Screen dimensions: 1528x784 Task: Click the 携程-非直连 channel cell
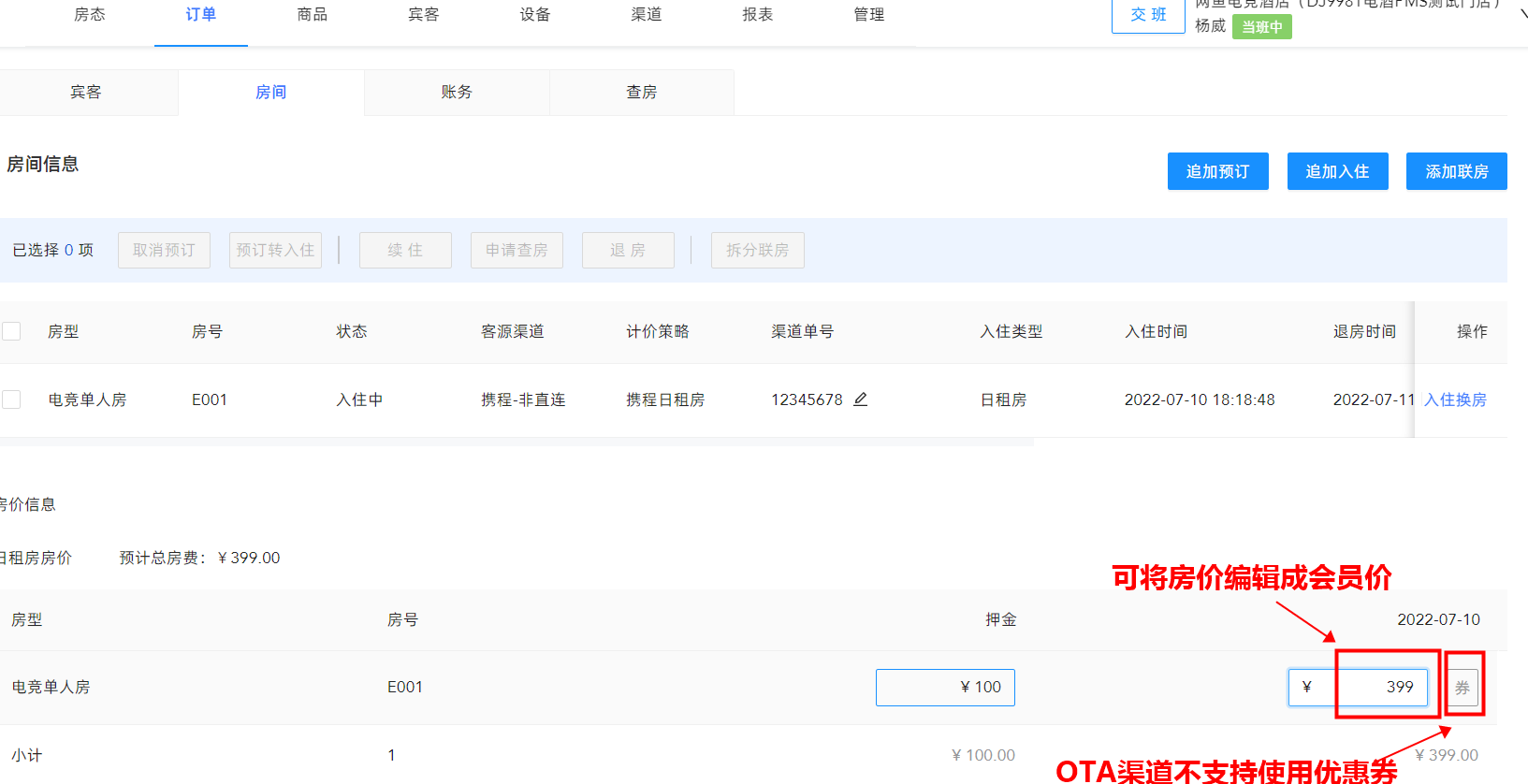tap(523, 399)
